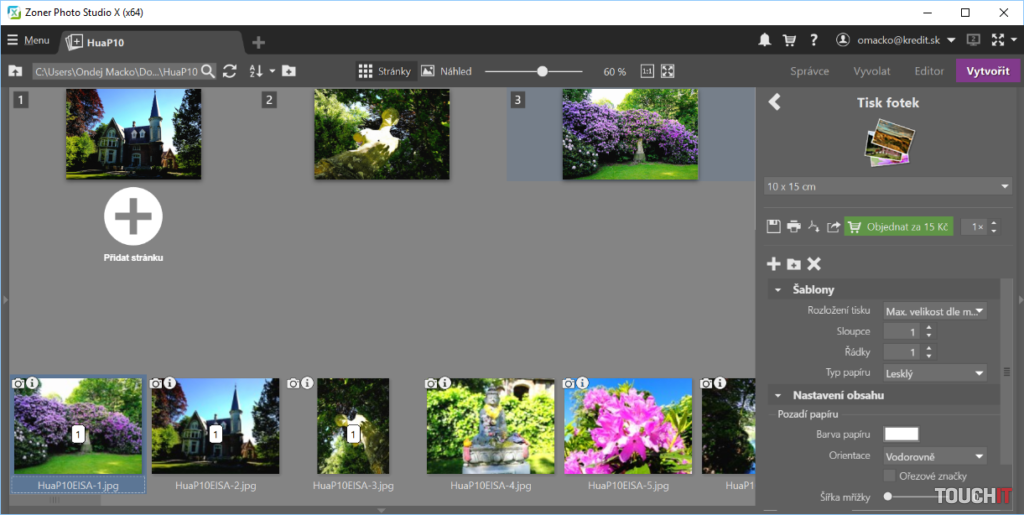
Task: Open the 10 x 15 cm paper size dropdown
Action: pyautogui.click(x=888, y=187)
